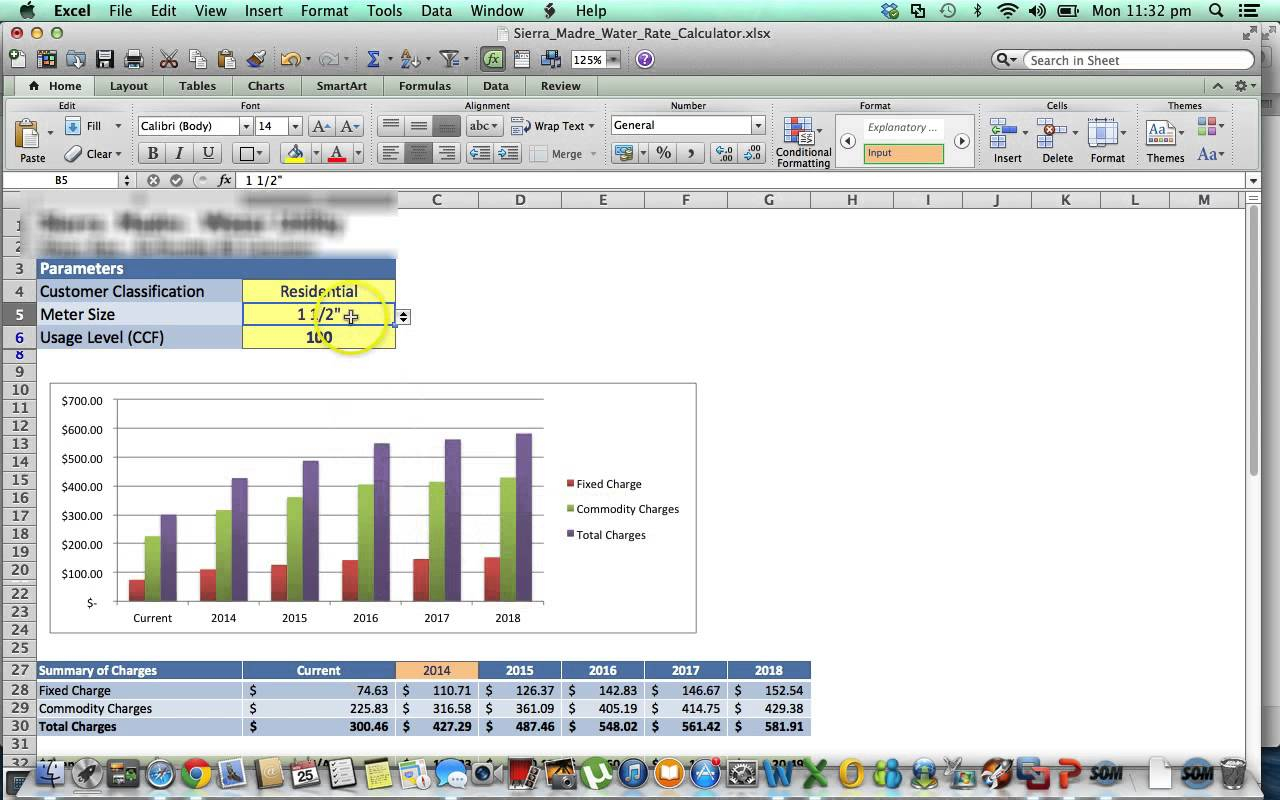Viewport: 1280px width, 800px height.
Task: Expand the General number format dropdown
Action: [757, 125]
